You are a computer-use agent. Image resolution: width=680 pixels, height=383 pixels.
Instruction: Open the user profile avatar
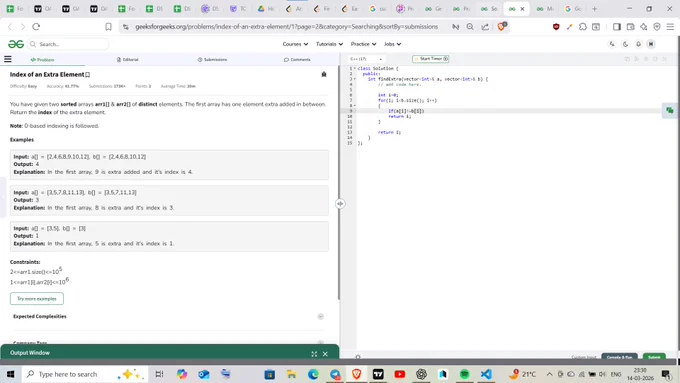(651, 44)
